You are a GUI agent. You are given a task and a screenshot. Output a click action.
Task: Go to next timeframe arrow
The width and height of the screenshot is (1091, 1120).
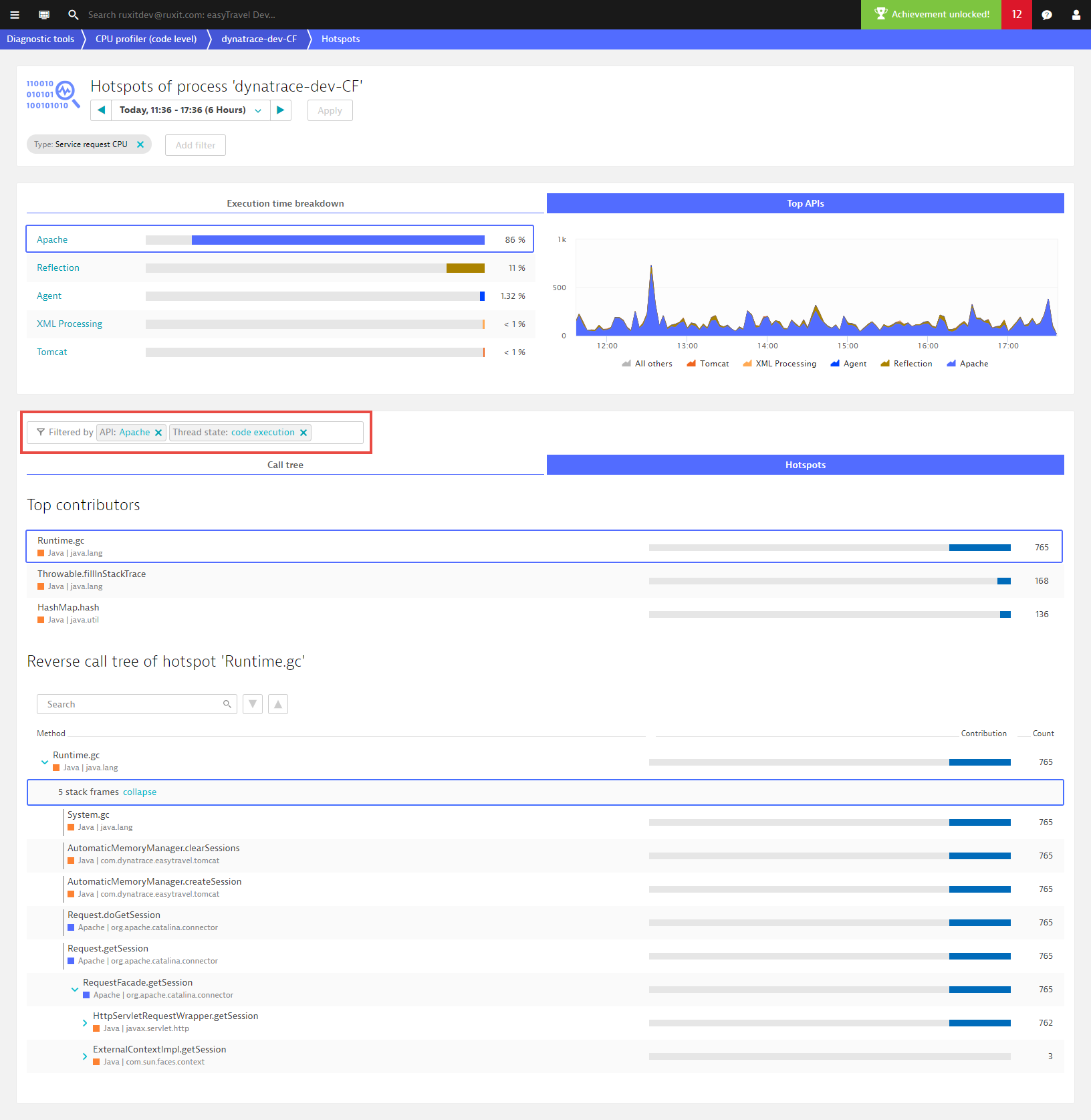pos(281,110)
